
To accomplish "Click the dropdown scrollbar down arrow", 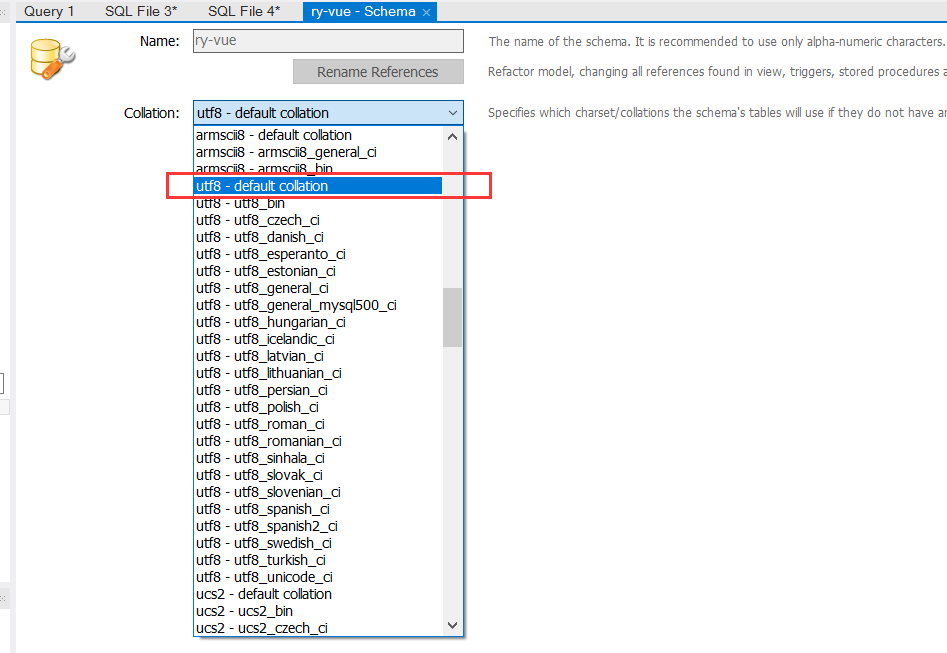I will (452, 624).
